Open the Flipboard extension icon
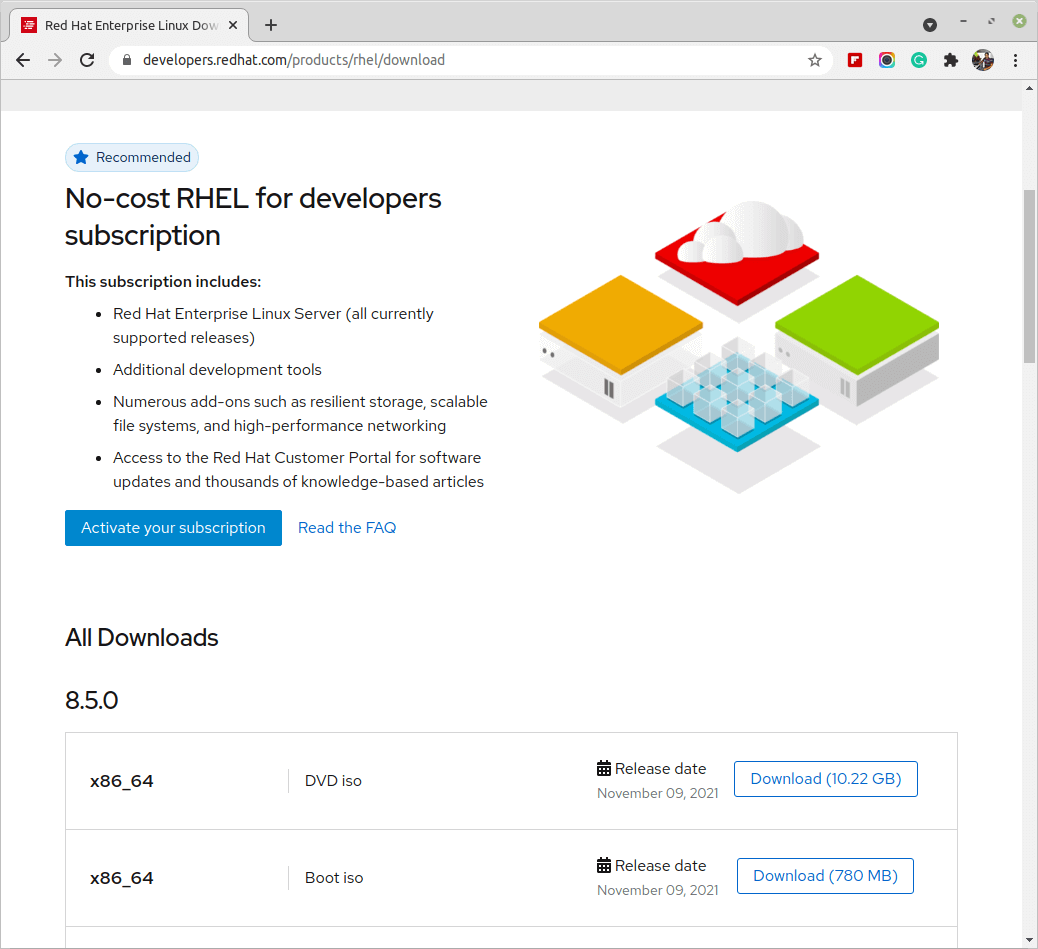 pos(855,60)
